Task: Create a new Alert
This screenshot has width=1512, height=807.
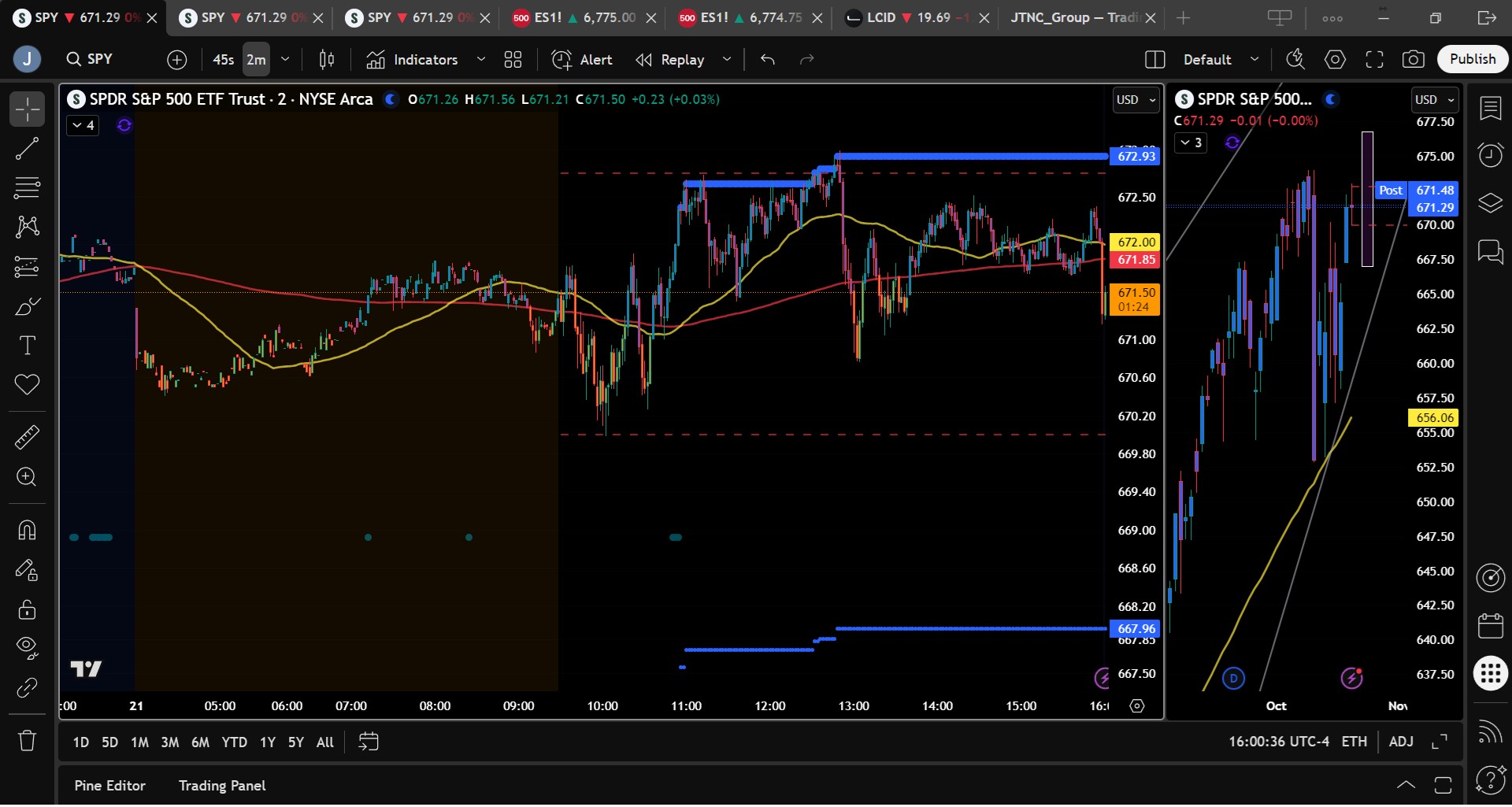Action: pyautogui.click(x=582, y=59)
